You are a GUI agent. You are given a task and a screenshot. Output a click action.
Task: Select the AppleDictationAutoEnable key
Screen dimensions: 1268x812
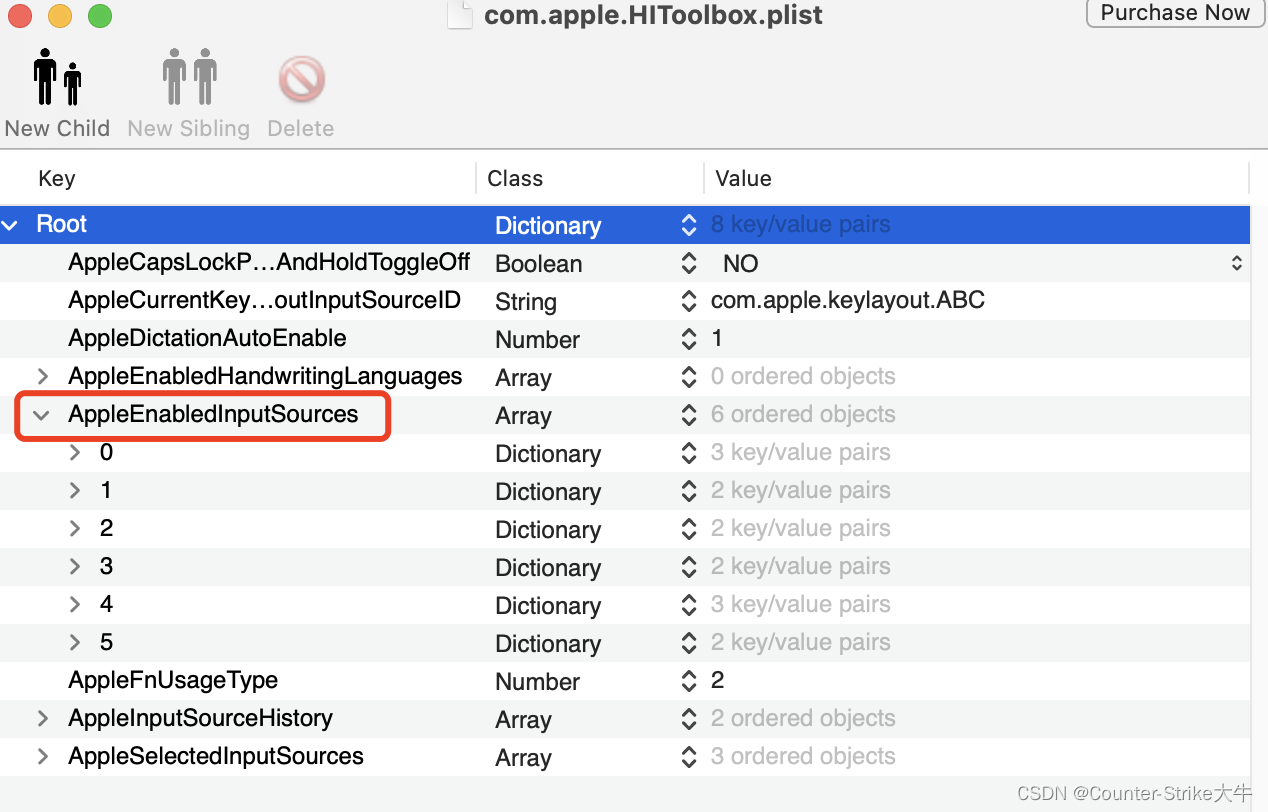(x=207, y=339)
